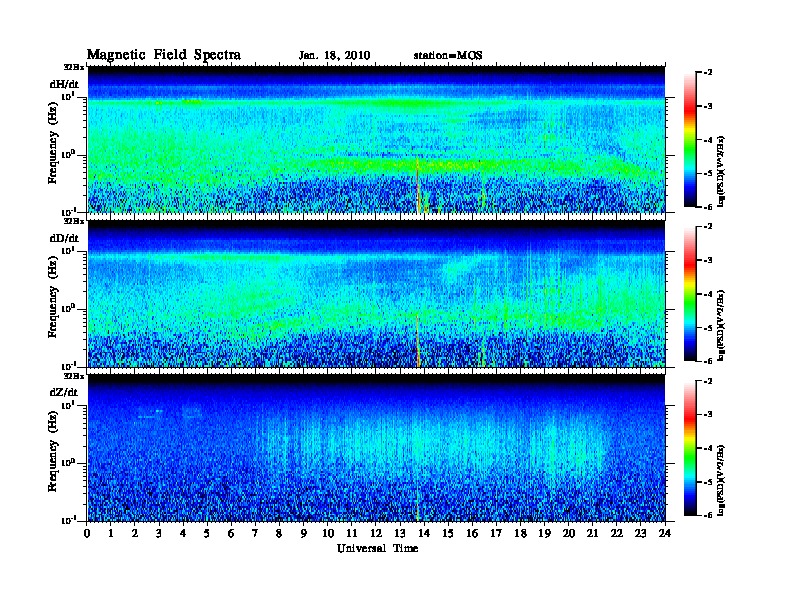
Task: Click the "-2" value on the dH/dt color bar
Action: tap(708, 73)
